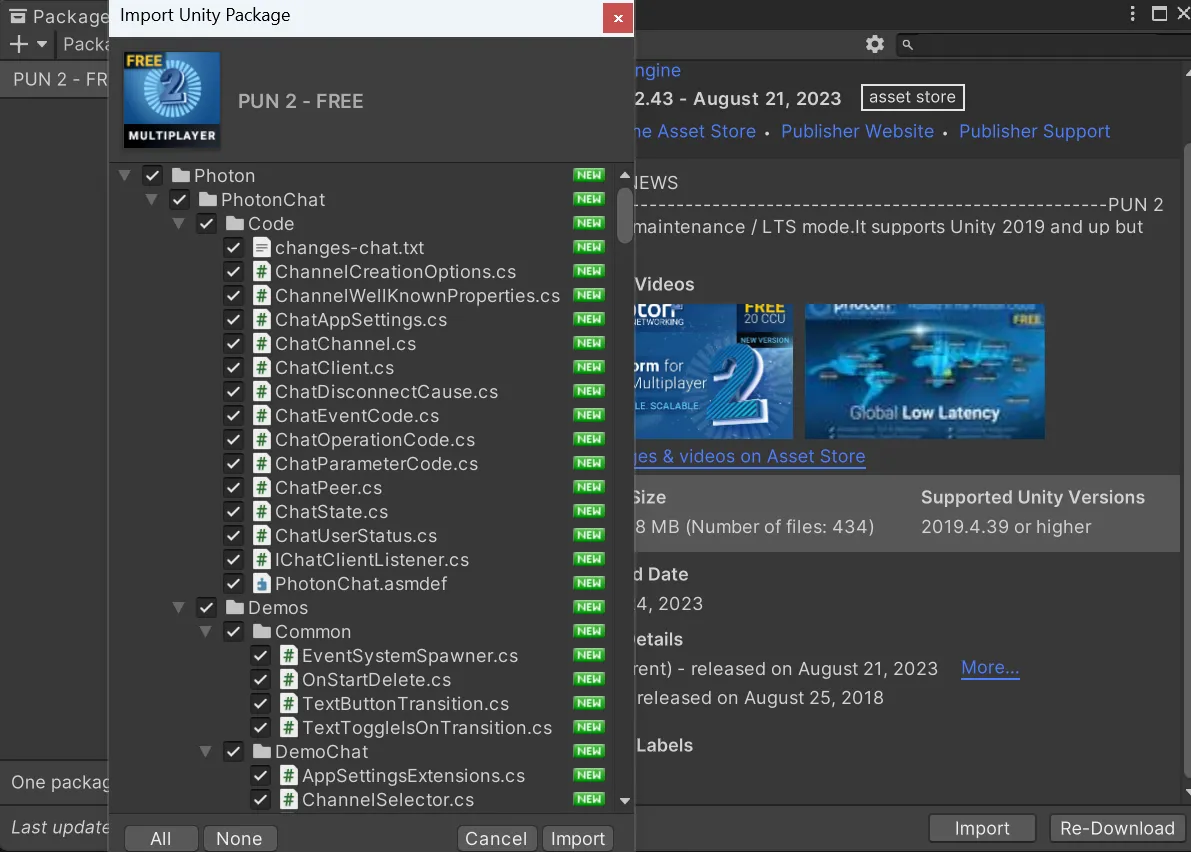Open the Global Low Latency video thumbnail
The height and width of the screenshot is (852, 1191).
(x=924, y=371)
